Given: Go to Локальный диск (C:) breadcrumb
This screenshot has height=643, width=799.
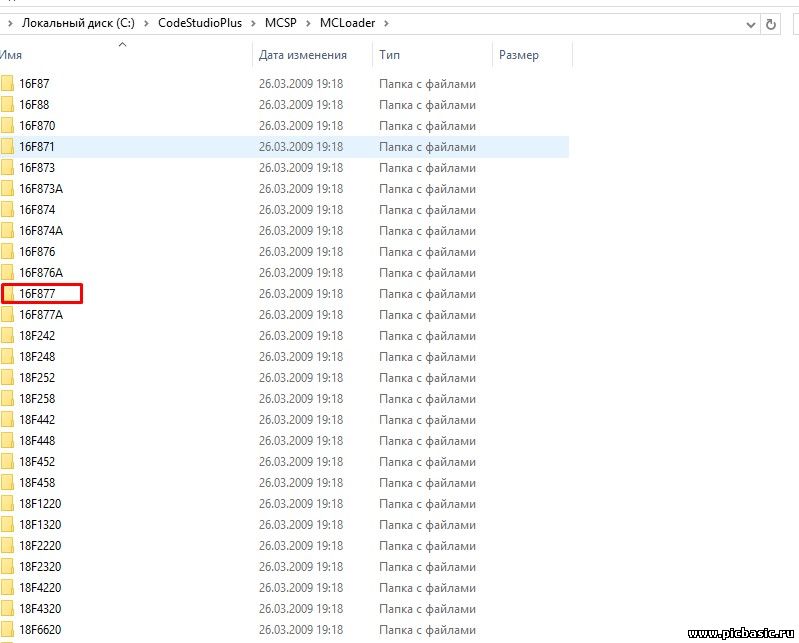Looking at the screenshot, I should coord(78,23).
